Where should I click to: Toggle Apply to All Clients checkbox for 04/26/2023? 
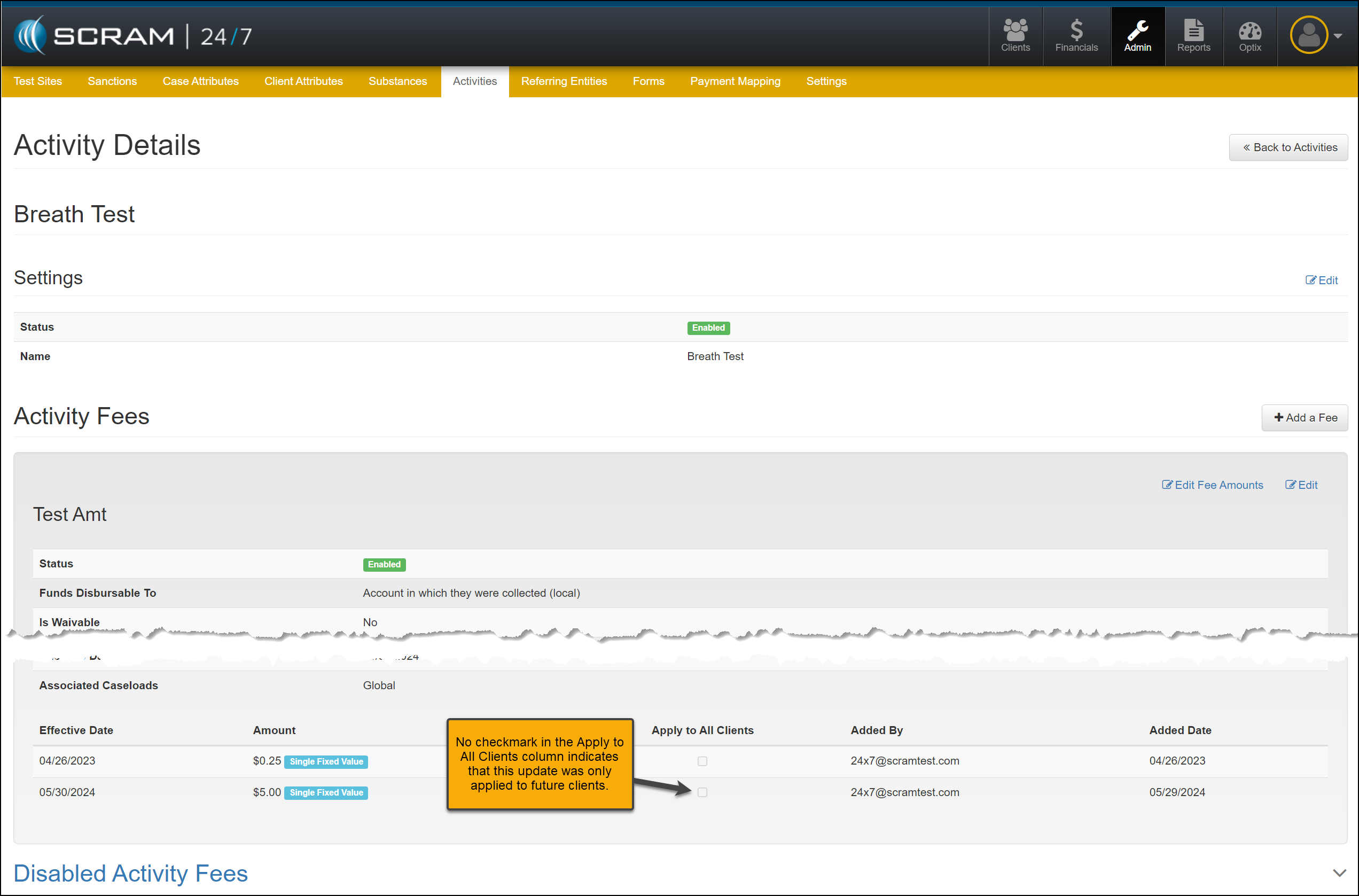(x=702, y=761)
